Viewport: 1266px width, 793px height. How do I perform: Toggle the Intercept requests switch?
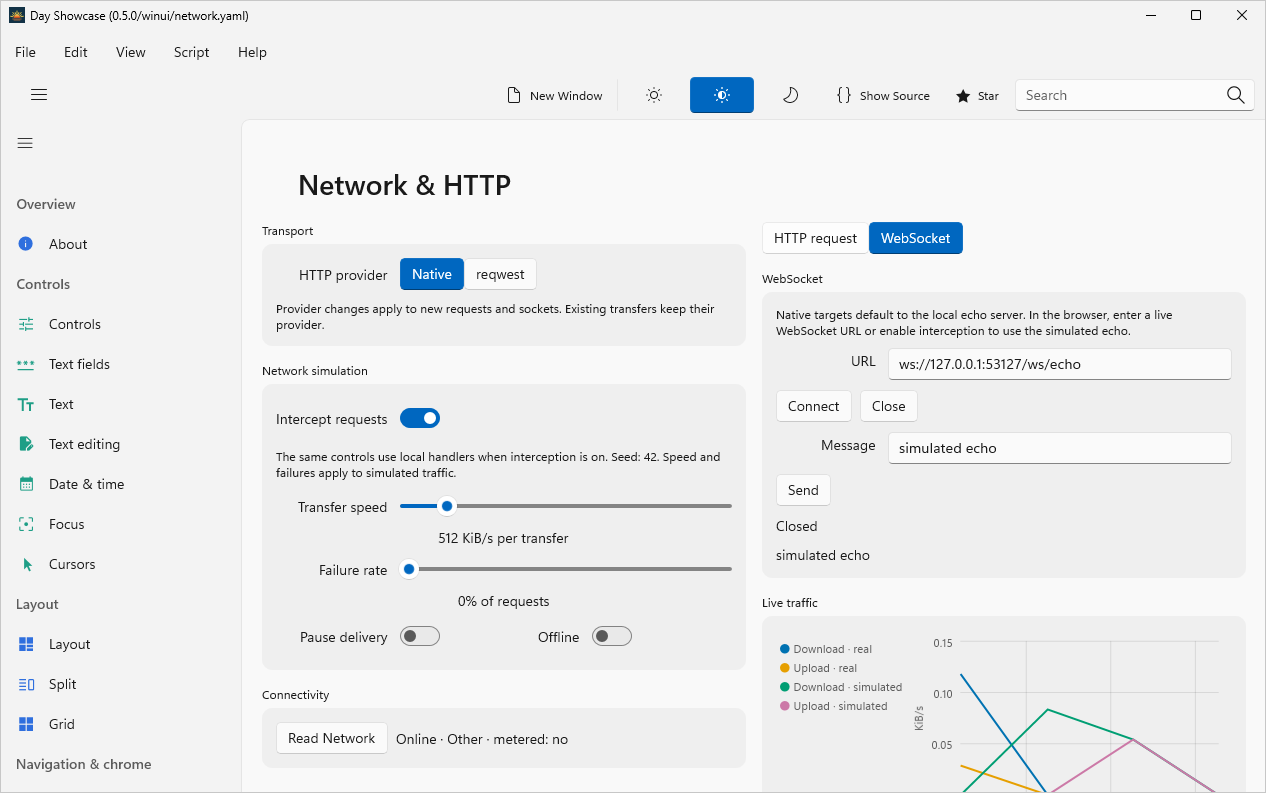(420, 418)
